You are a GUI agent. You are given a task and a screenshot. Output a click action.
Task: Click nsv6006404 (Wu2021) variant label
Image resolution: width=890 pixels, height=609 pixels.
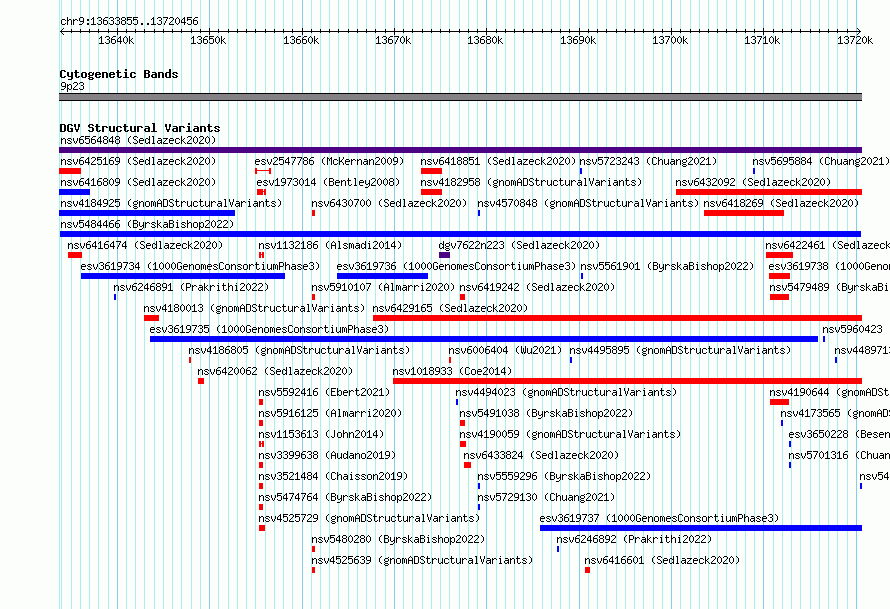pos(505,350)
